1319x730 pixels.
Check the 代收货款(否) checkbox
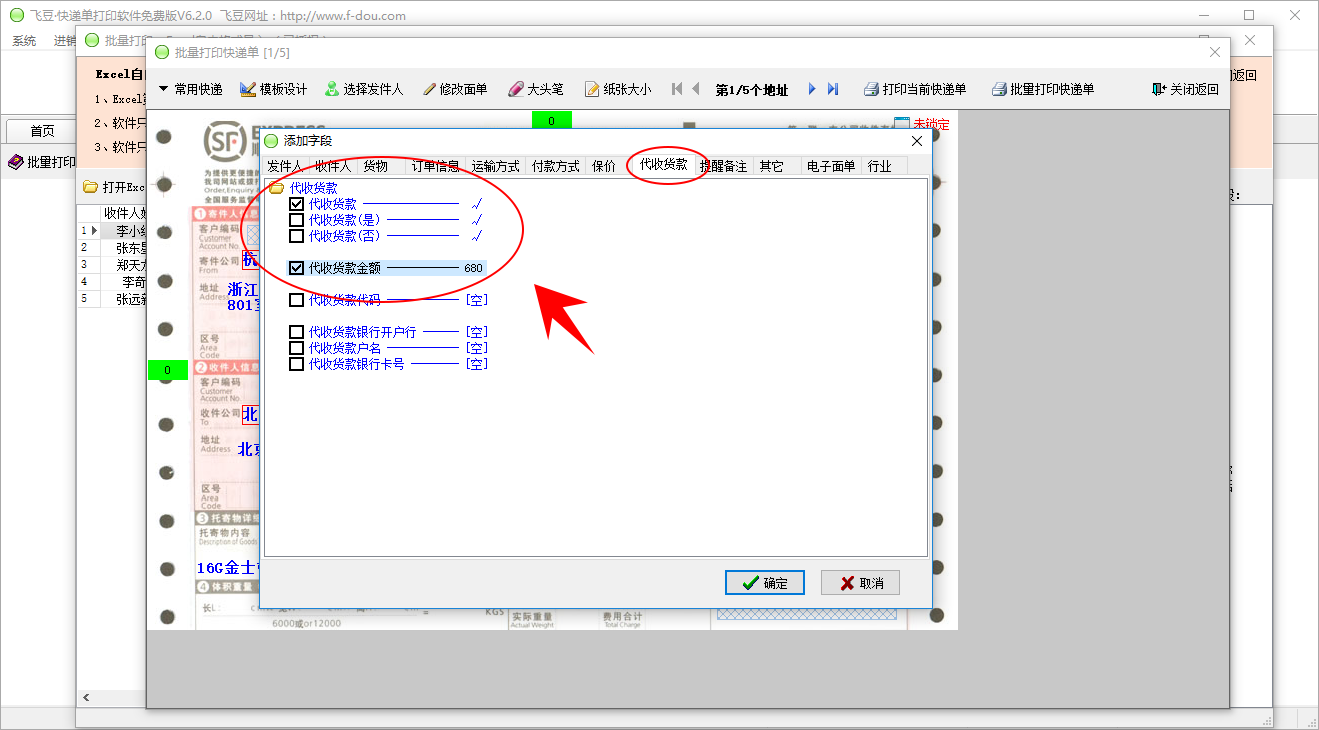click(x=296, y=236)
